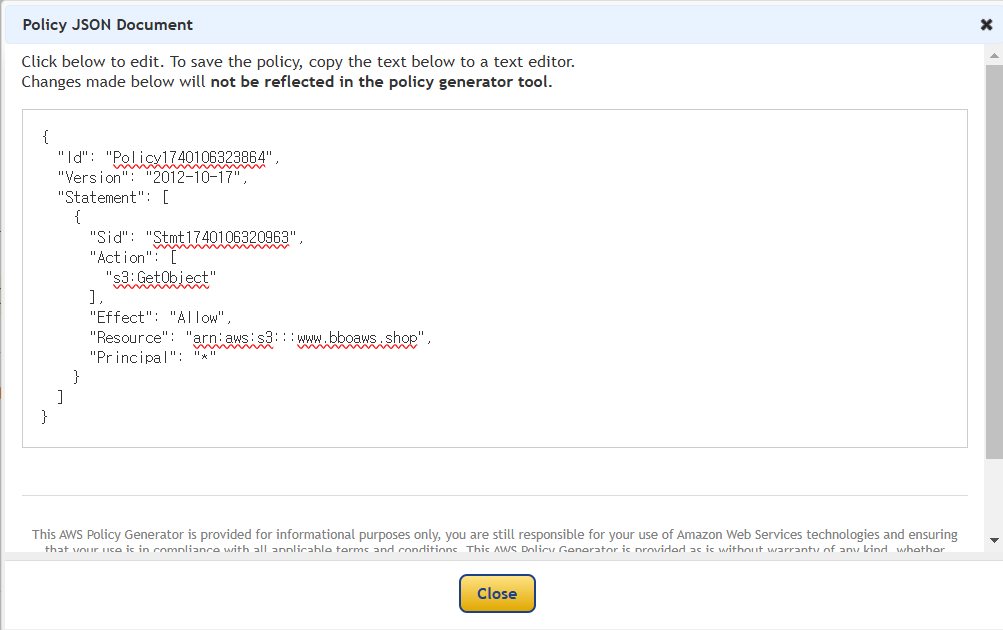The image size is (1003, 630).
Task: Click the scrollbar down arrow
Action: point(994,540)
